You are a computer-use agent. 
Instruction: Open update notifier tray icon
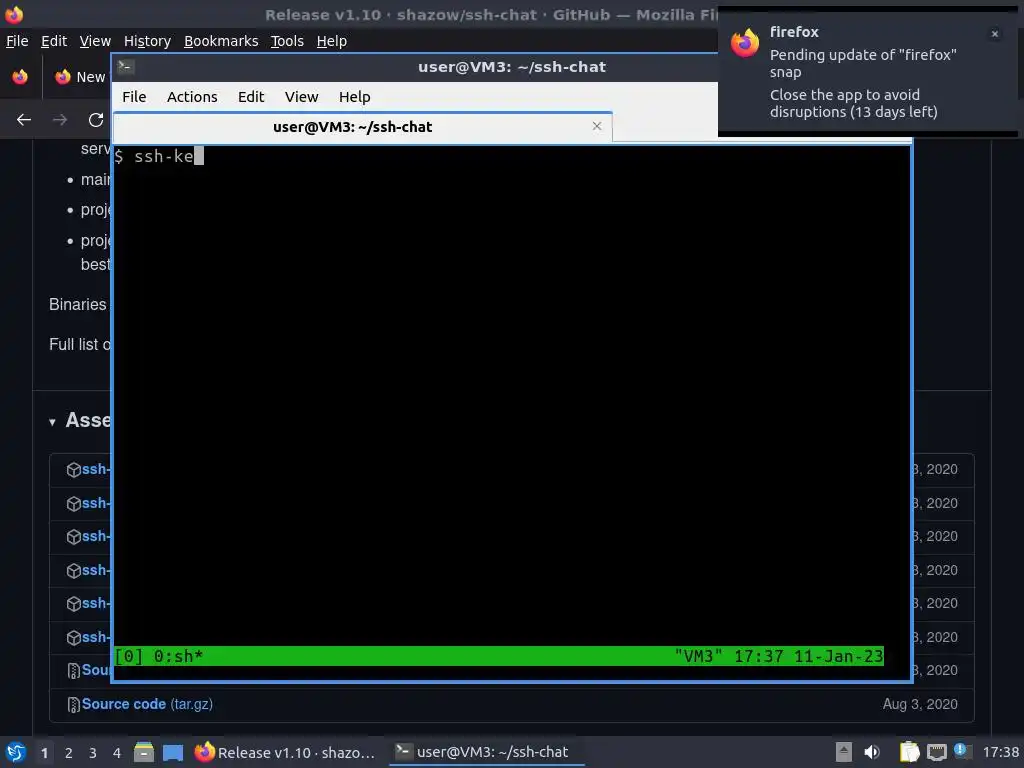pyautogui.click(x=961, y=751)
